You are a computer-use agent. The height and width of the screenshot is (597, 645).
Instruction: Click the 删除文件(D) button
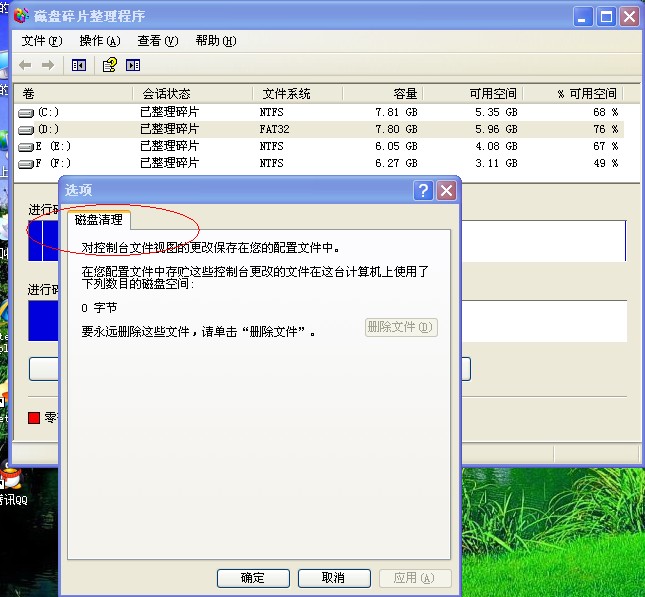(401, 328)
